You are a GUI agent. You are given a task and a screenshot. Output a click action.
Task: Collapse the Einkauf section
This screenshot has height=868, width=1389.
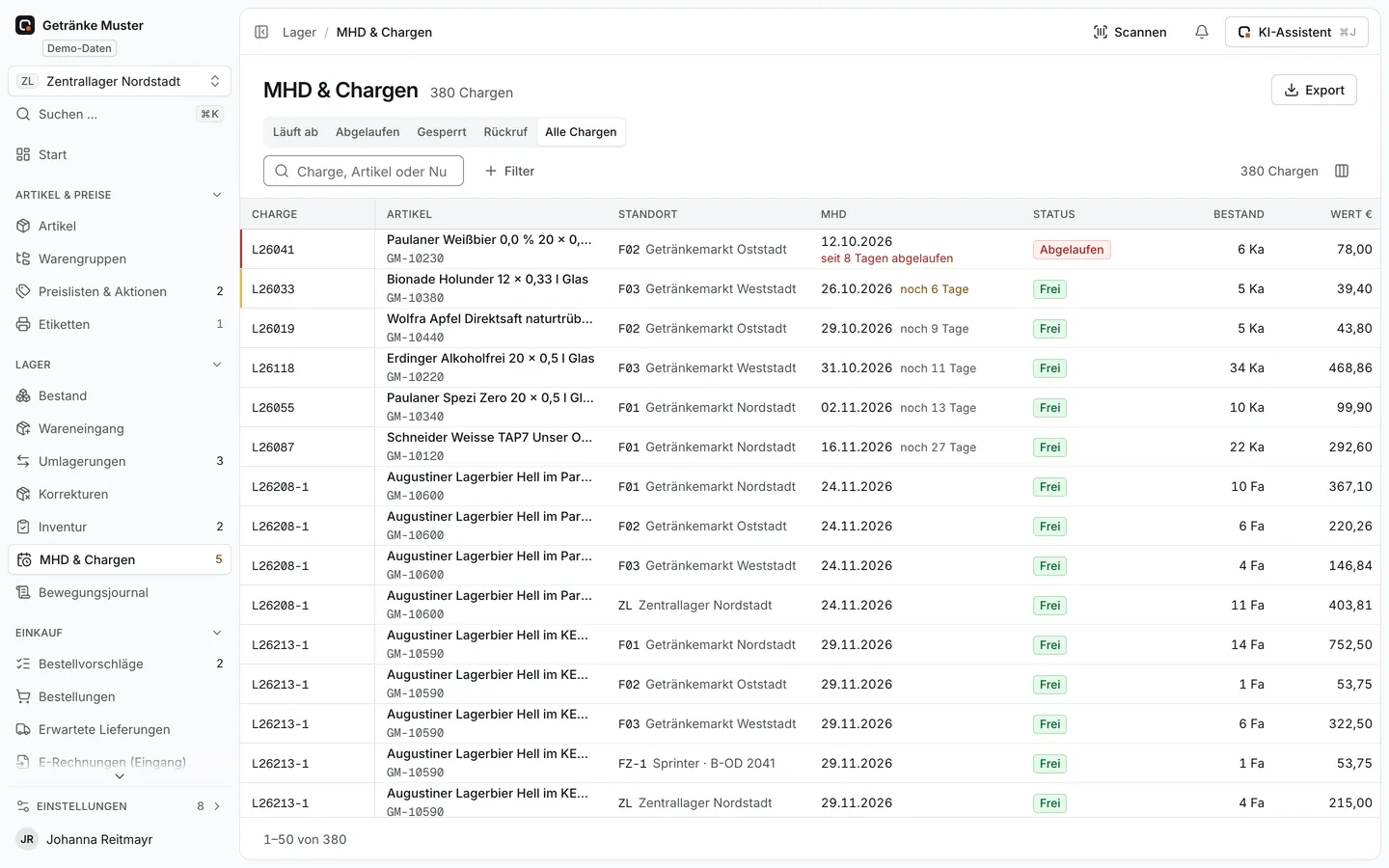[120, 633]
